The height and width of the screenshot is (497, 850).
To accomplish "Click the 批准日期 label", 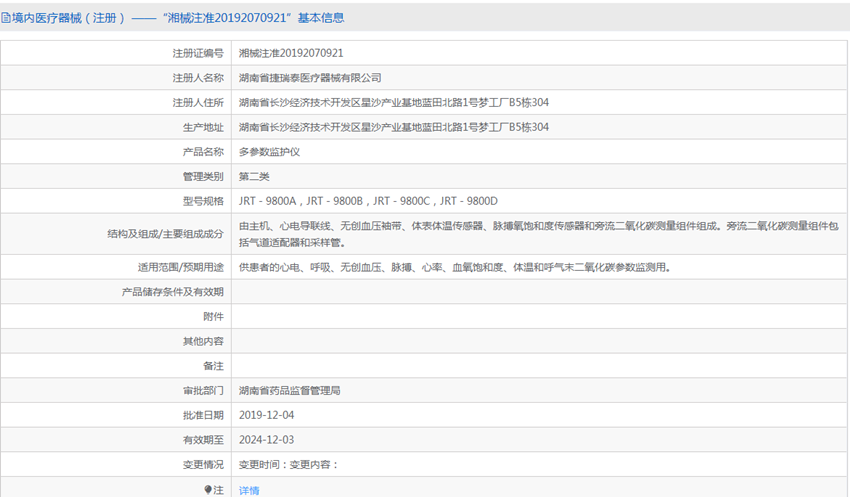I will (x=203, y=415).
